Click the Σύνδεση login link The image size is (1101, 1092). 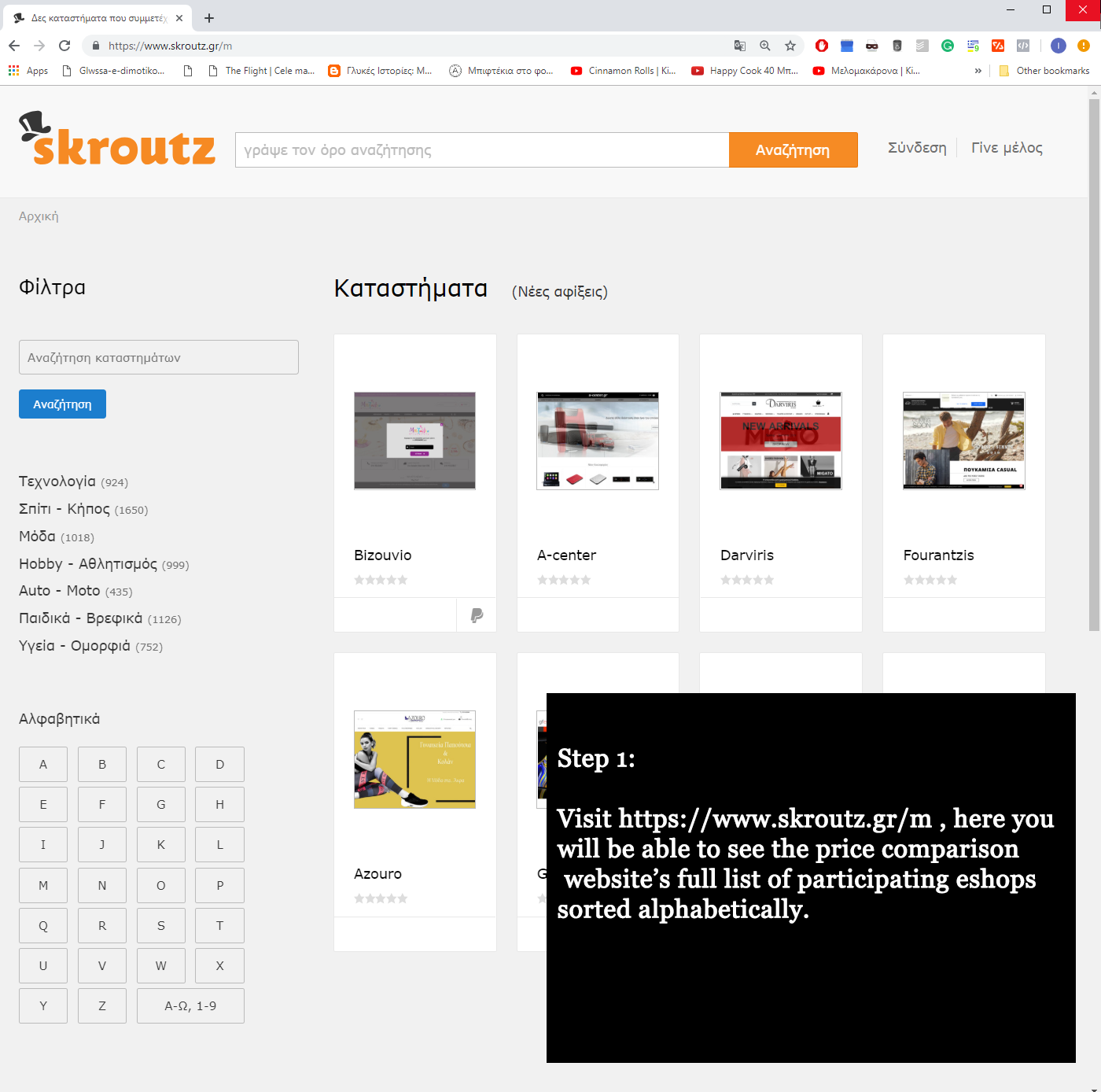click(x=917, y=148)
